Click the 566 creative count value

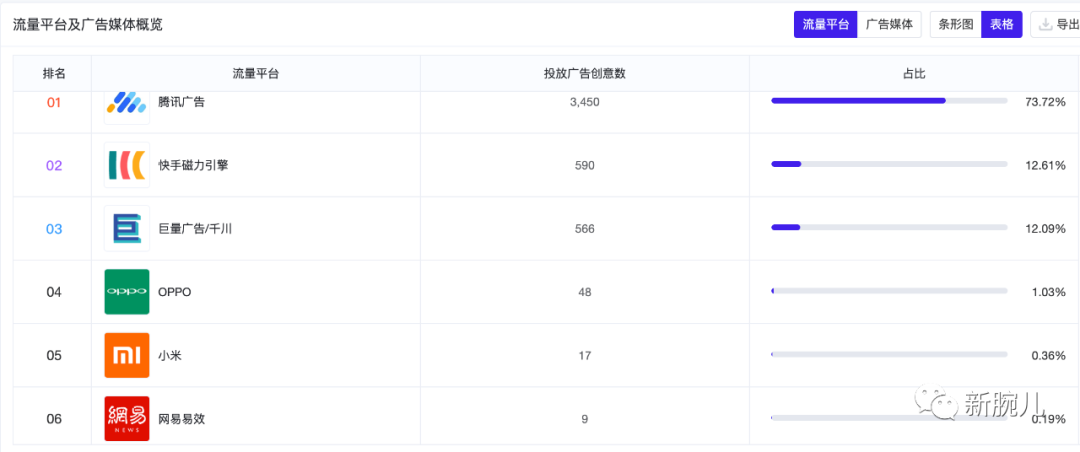coord(585,229)
